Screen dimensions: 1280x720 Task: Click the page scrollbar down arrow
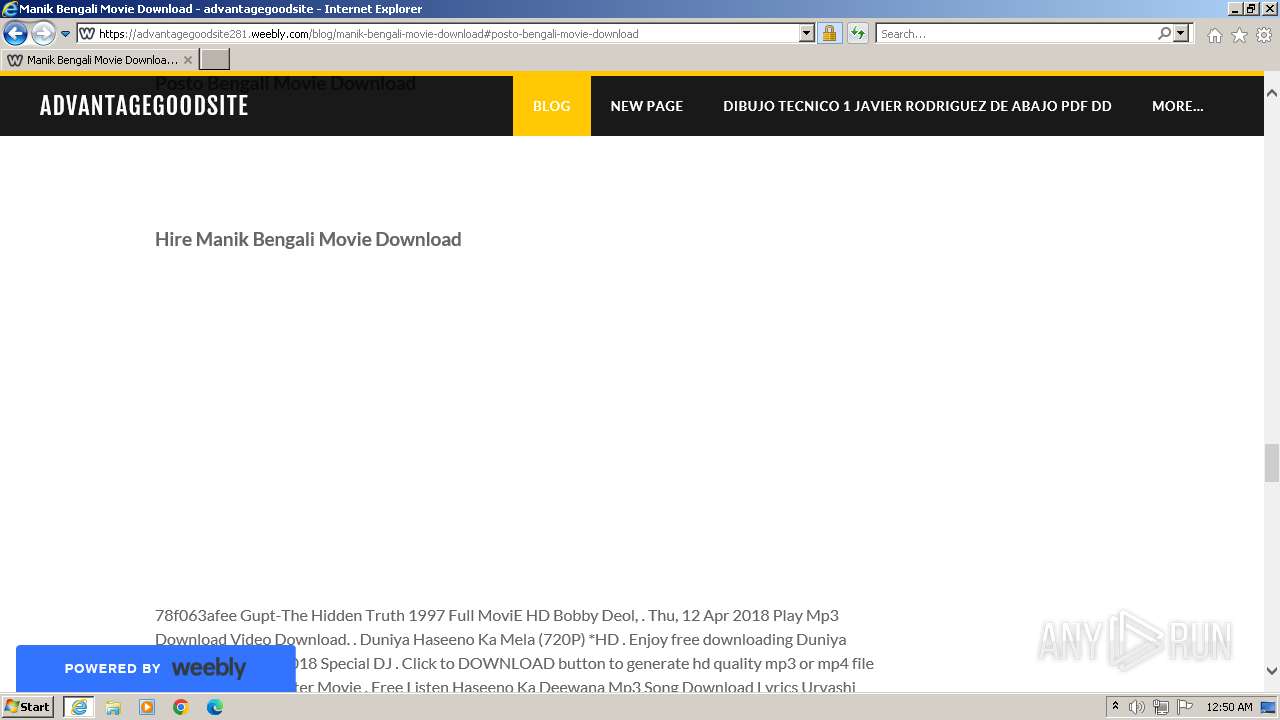[x=1272, y=671]
